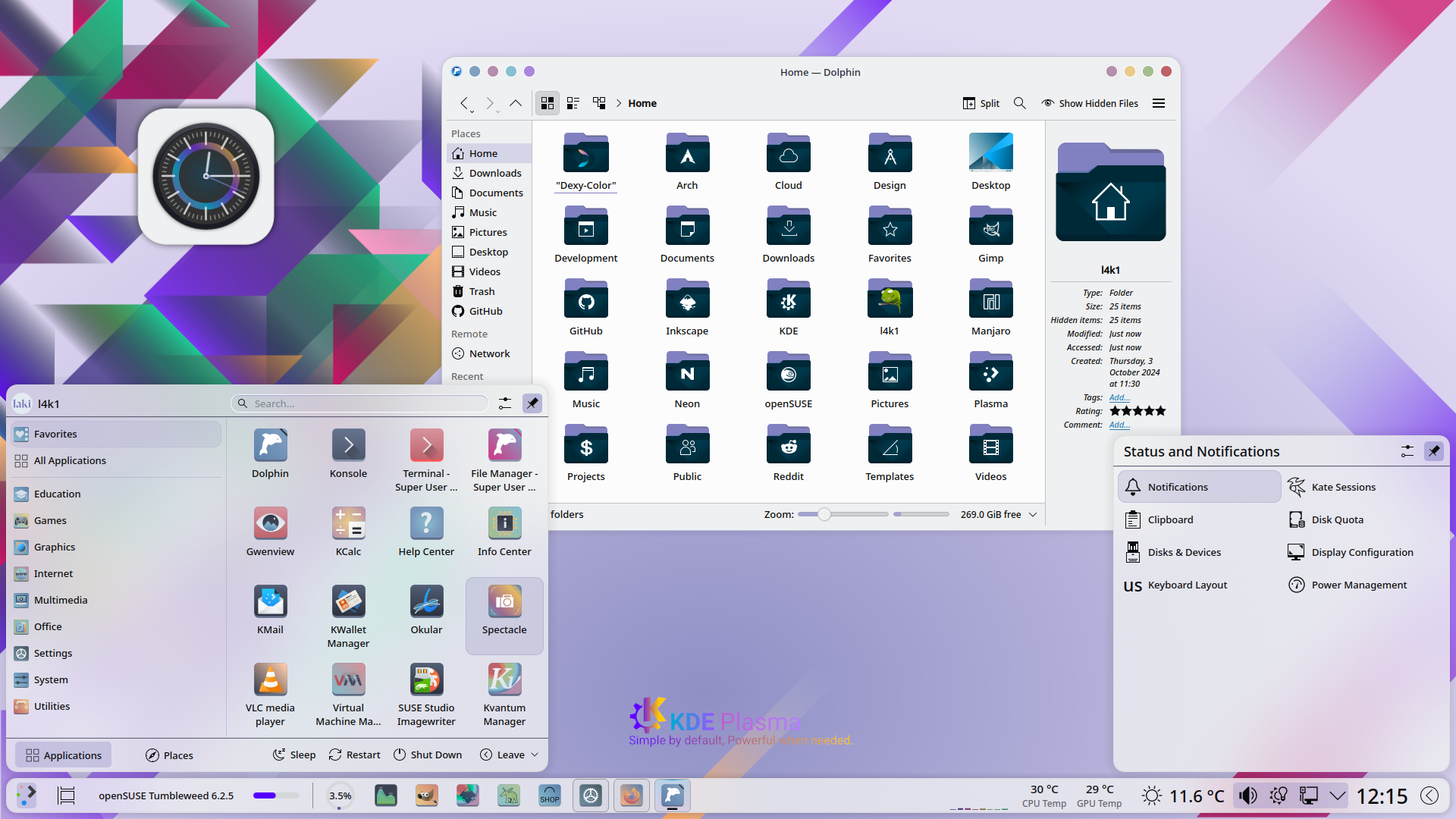Set rating by clicking the fifth star
The width and height of the screenshot is (1456, 819).
coord(1160,411)
